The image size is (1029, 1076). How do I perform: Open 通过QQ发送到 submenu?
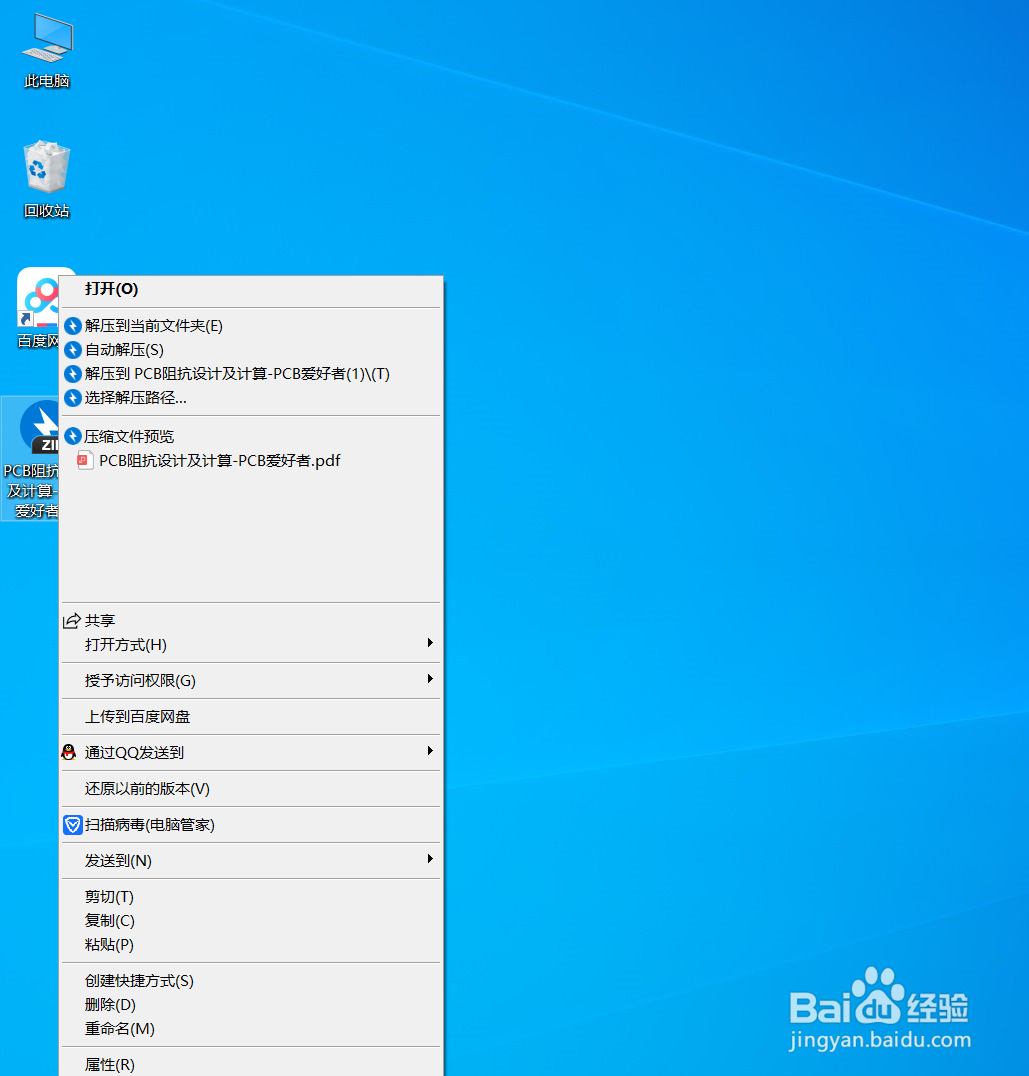coord(250,753)
